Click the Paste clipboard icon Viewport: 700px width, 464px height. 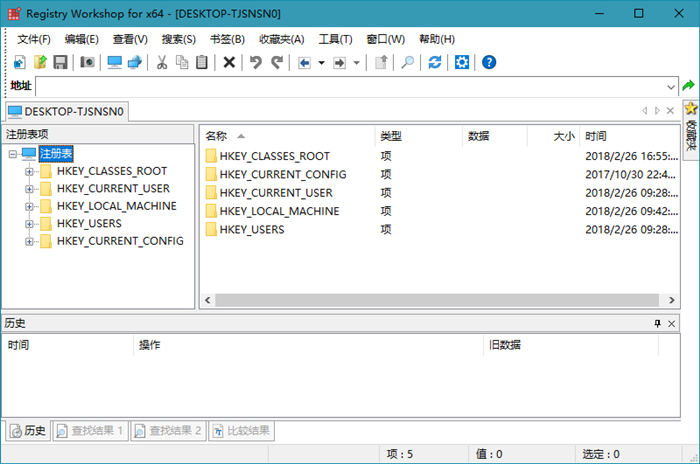click(x=202, y=62)
